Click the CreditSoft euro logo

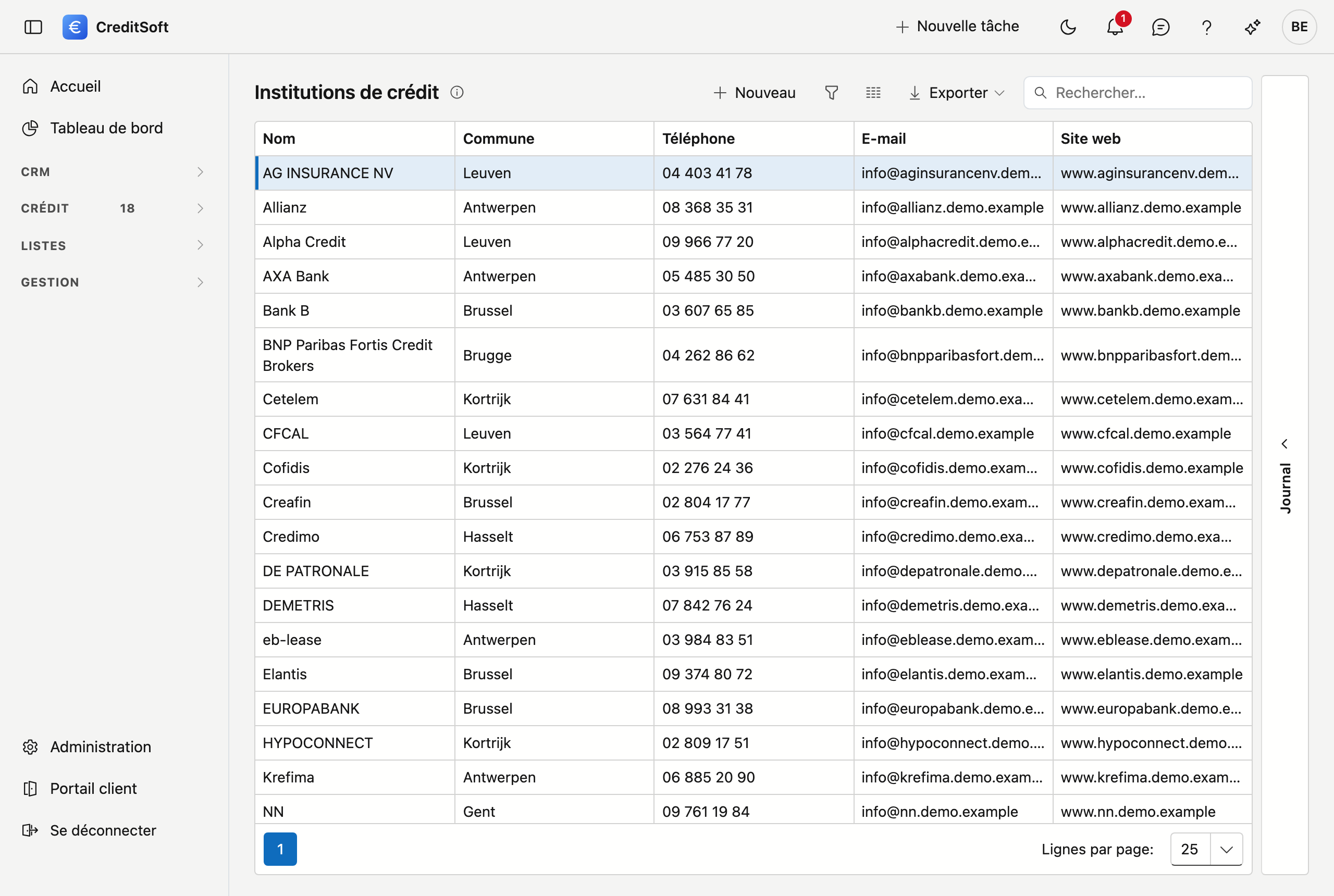coord(75,27)
